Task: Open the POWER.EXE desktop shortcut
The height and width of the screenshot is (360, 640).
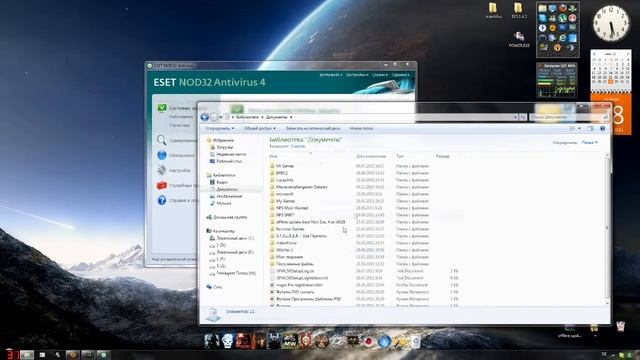Action: (519, 40)
